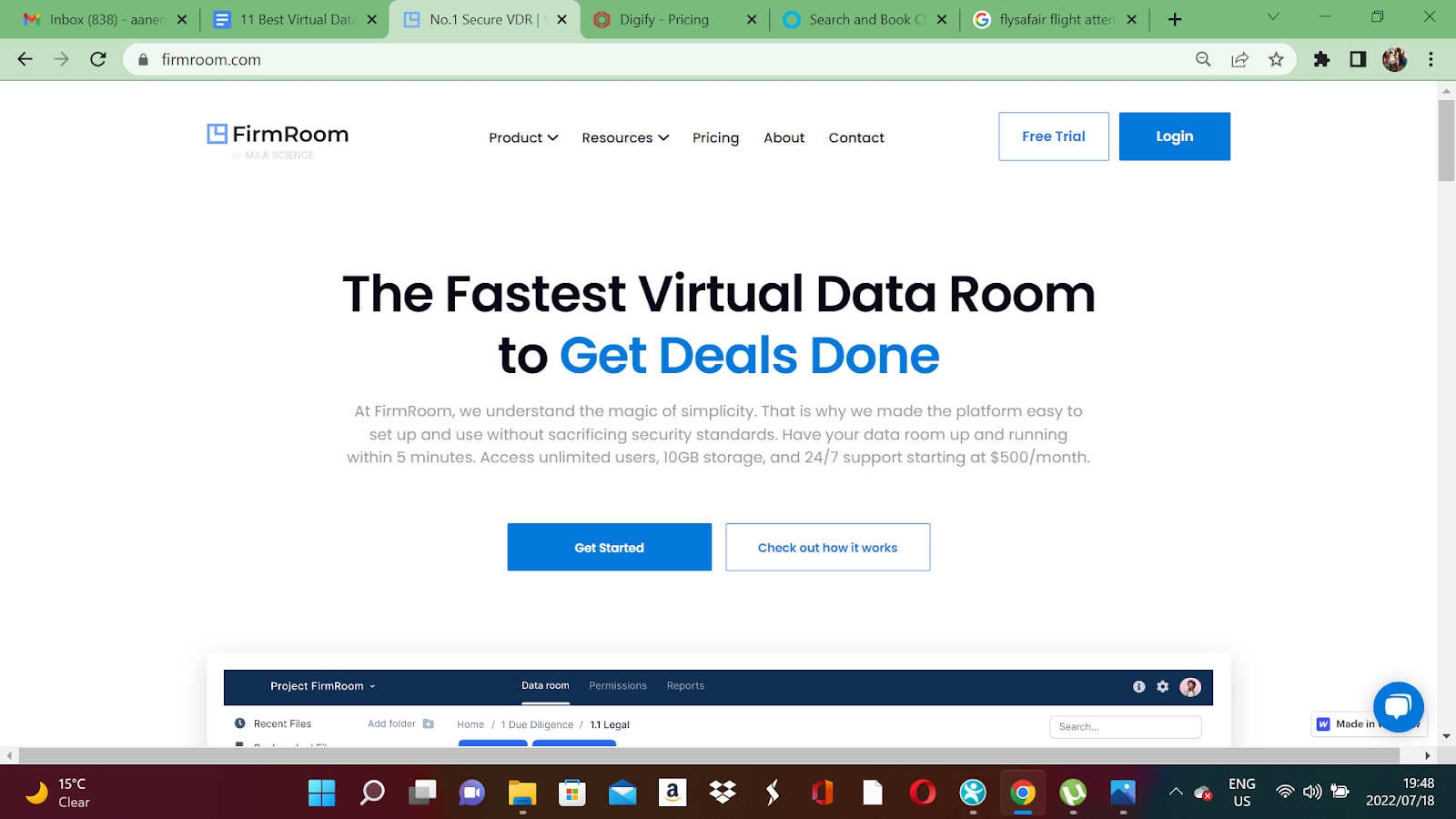Open the Mail app in the taskbar
Image resolution: width=1456 pixels, height=819 pixels.
(622, 793)
